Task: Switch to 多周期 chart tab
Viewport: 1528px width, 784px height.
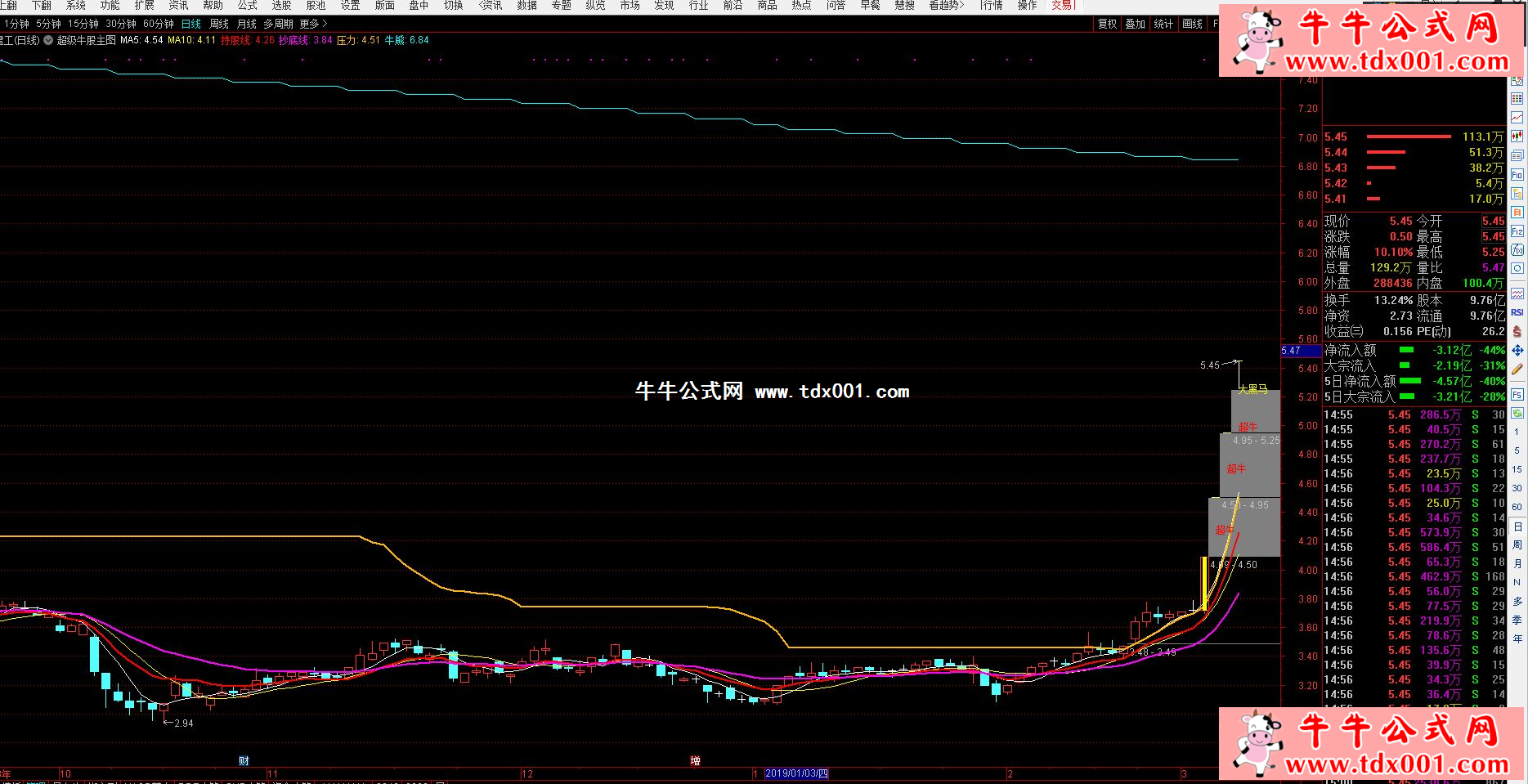Action: (278, 24)
